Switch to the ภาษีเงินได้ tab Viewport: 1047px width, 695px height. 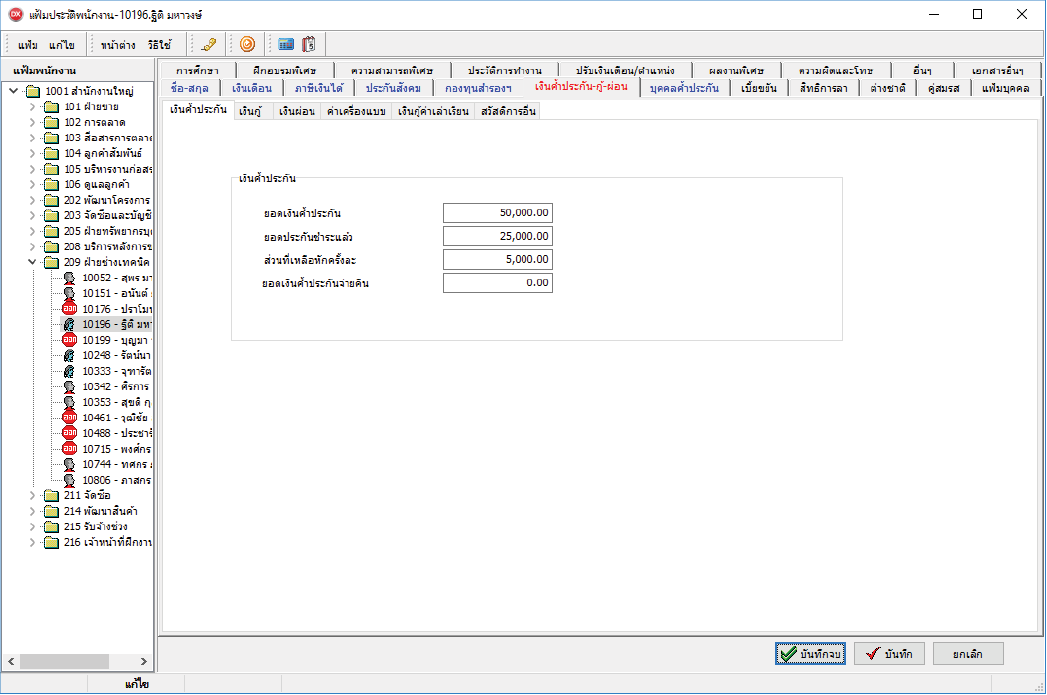319,88
